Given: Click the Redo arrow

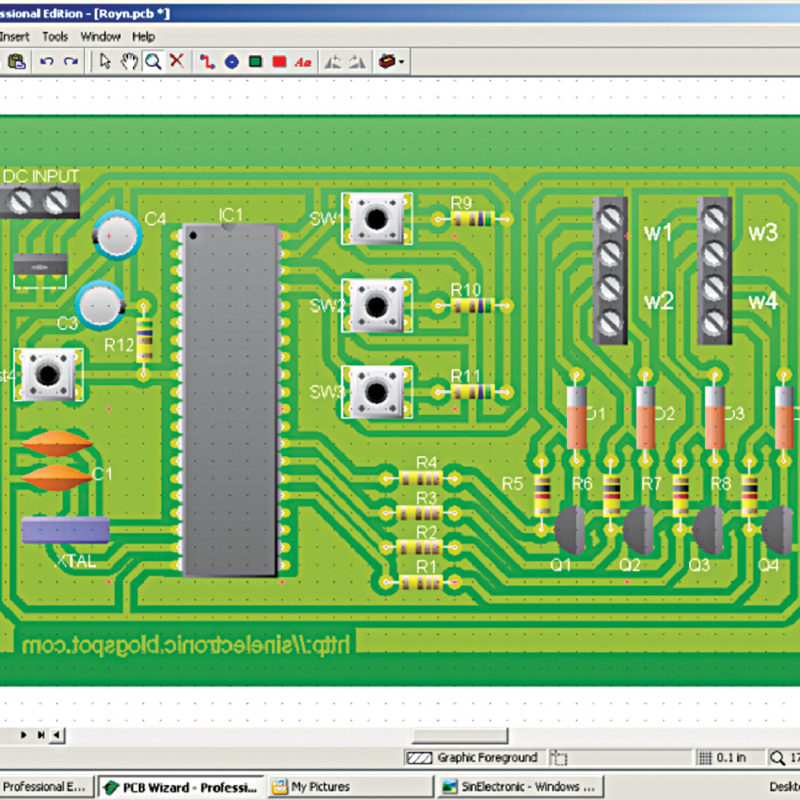Looking at the screenshot, I should [x=69, y=61].
